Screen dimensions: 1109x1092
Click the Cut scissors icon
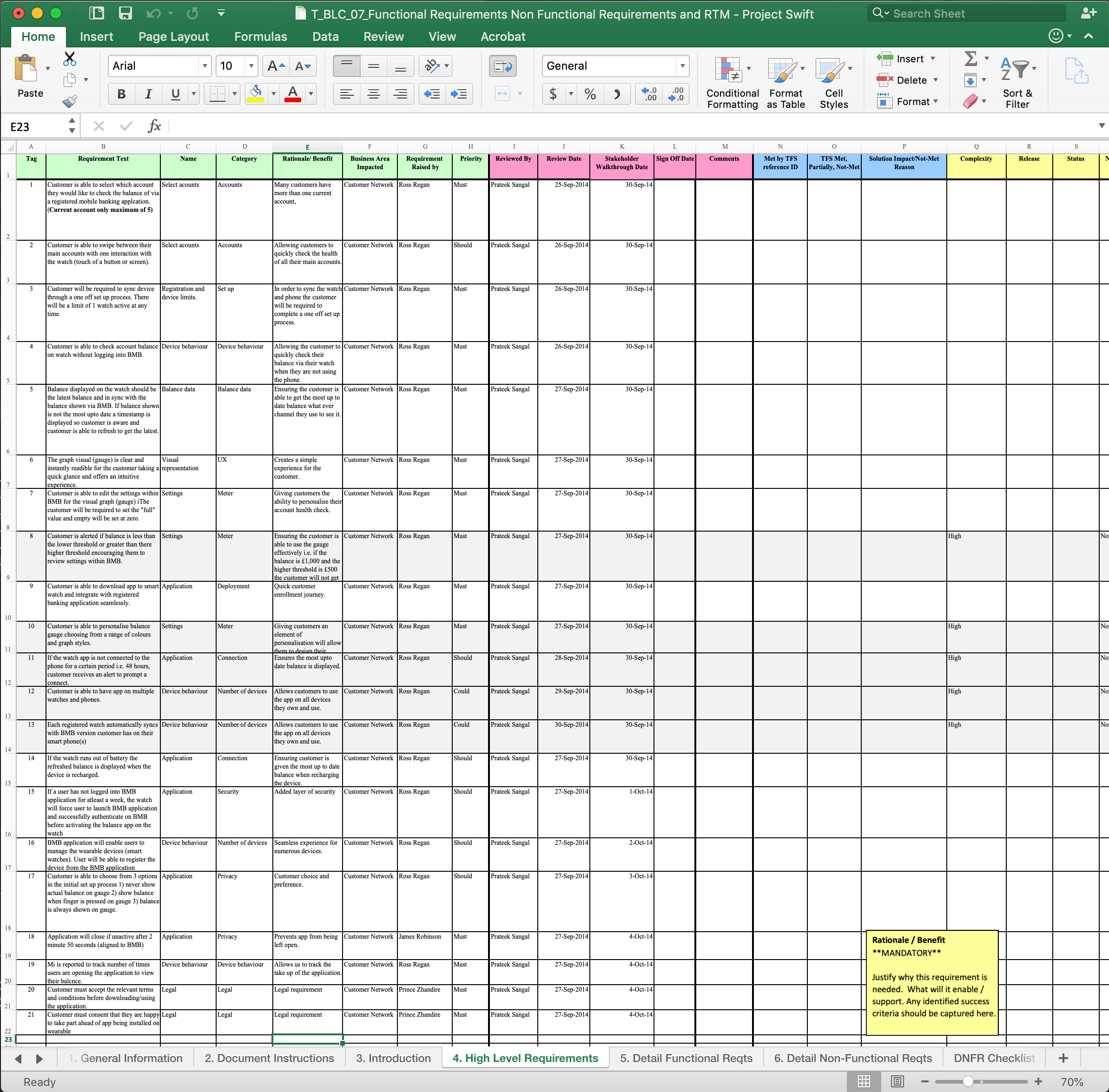69,58
